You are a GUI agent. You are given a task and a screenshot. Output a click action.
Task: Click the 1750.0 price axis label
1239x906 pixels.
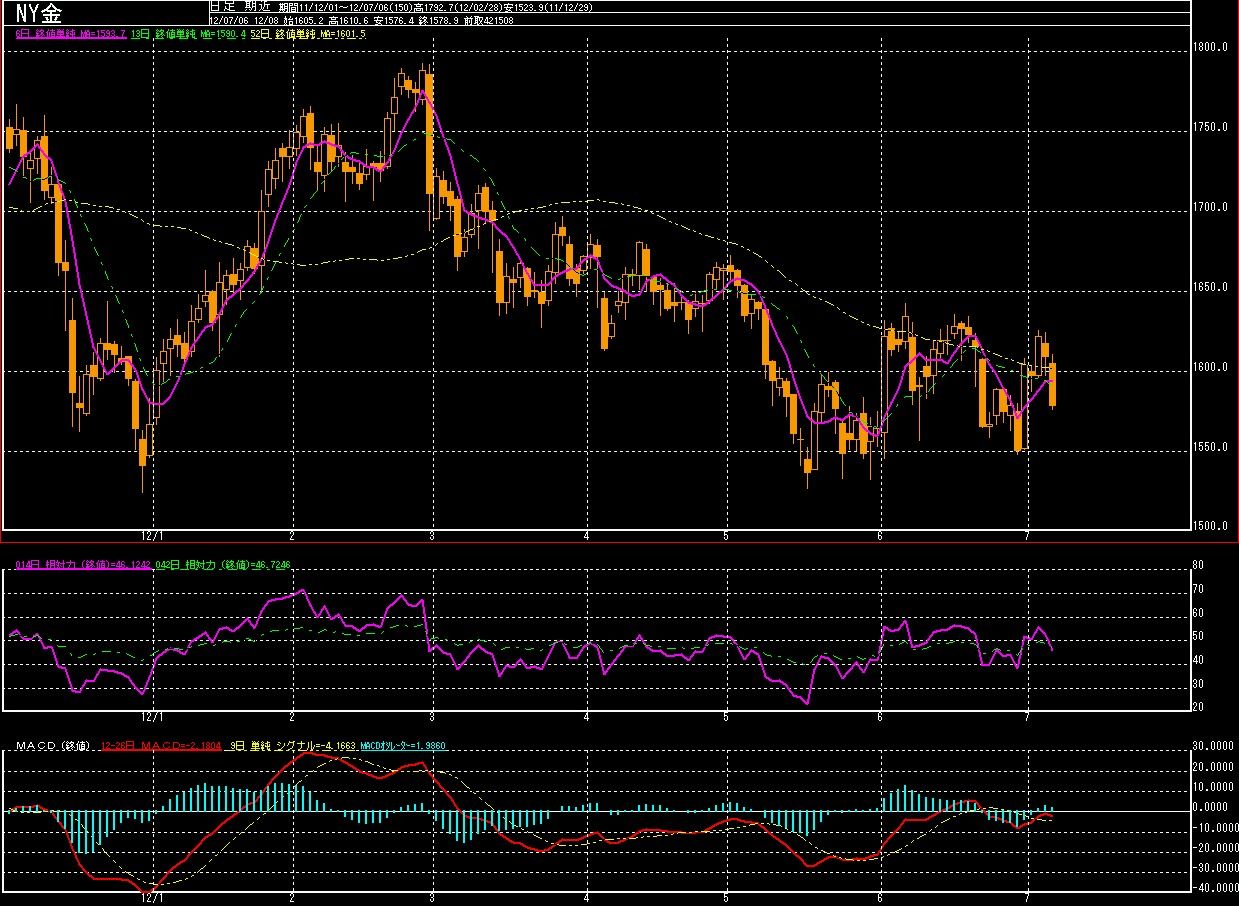point(1211,127)
